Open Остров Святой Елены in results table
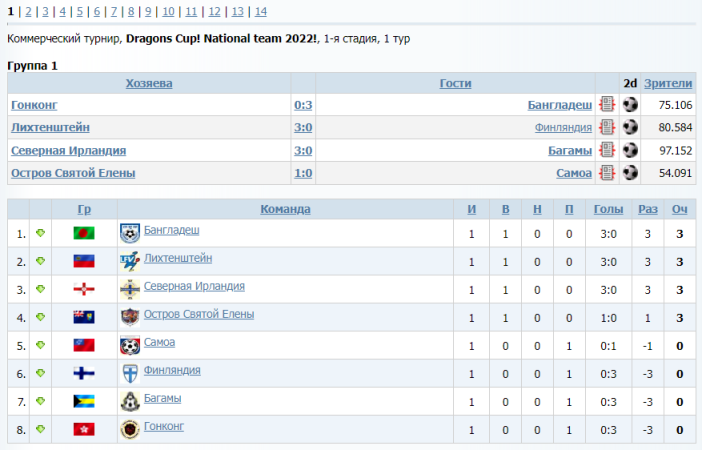This screenshot has width=702, height=450. pyautogui.click(x=73, y=173)
